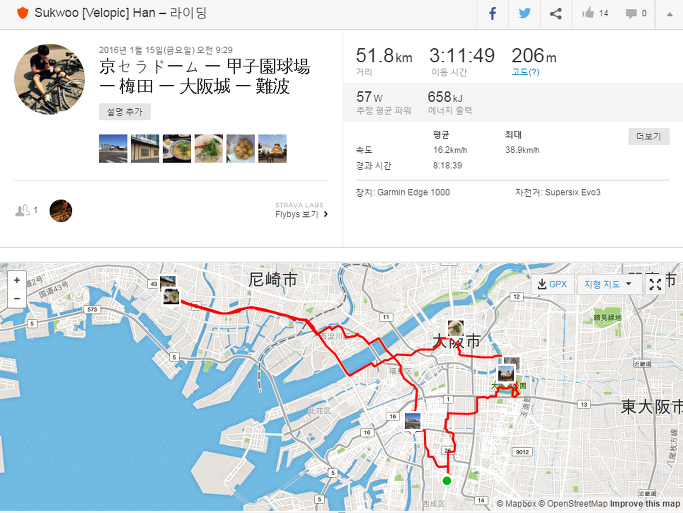Viewport: 683px width, 513px height.
Task: Open the 지형 지도 map type dropdown
Action: point(608,284)
